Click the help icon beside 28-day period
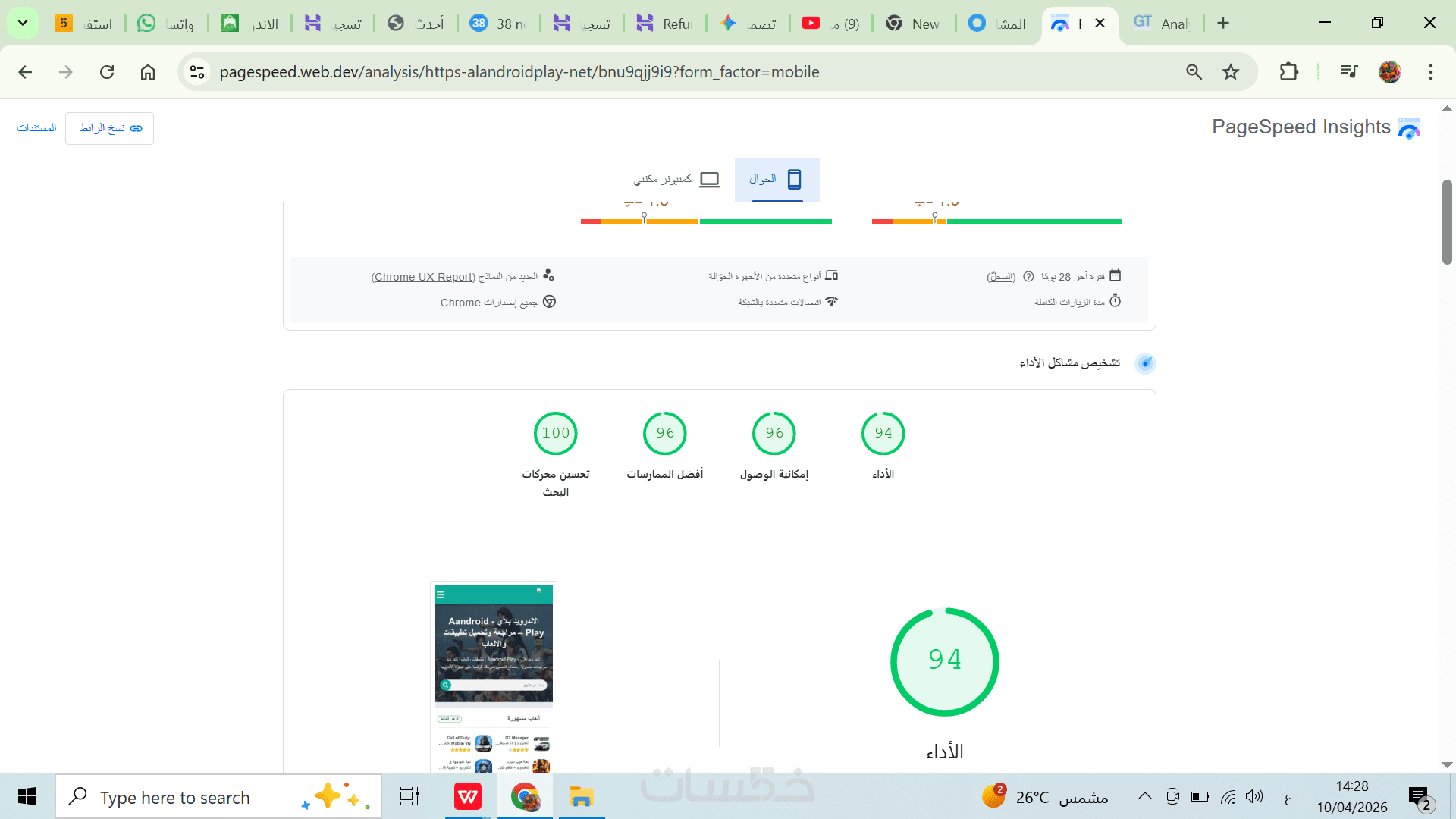The image size is (1456, 819). tap(1028, 277)
